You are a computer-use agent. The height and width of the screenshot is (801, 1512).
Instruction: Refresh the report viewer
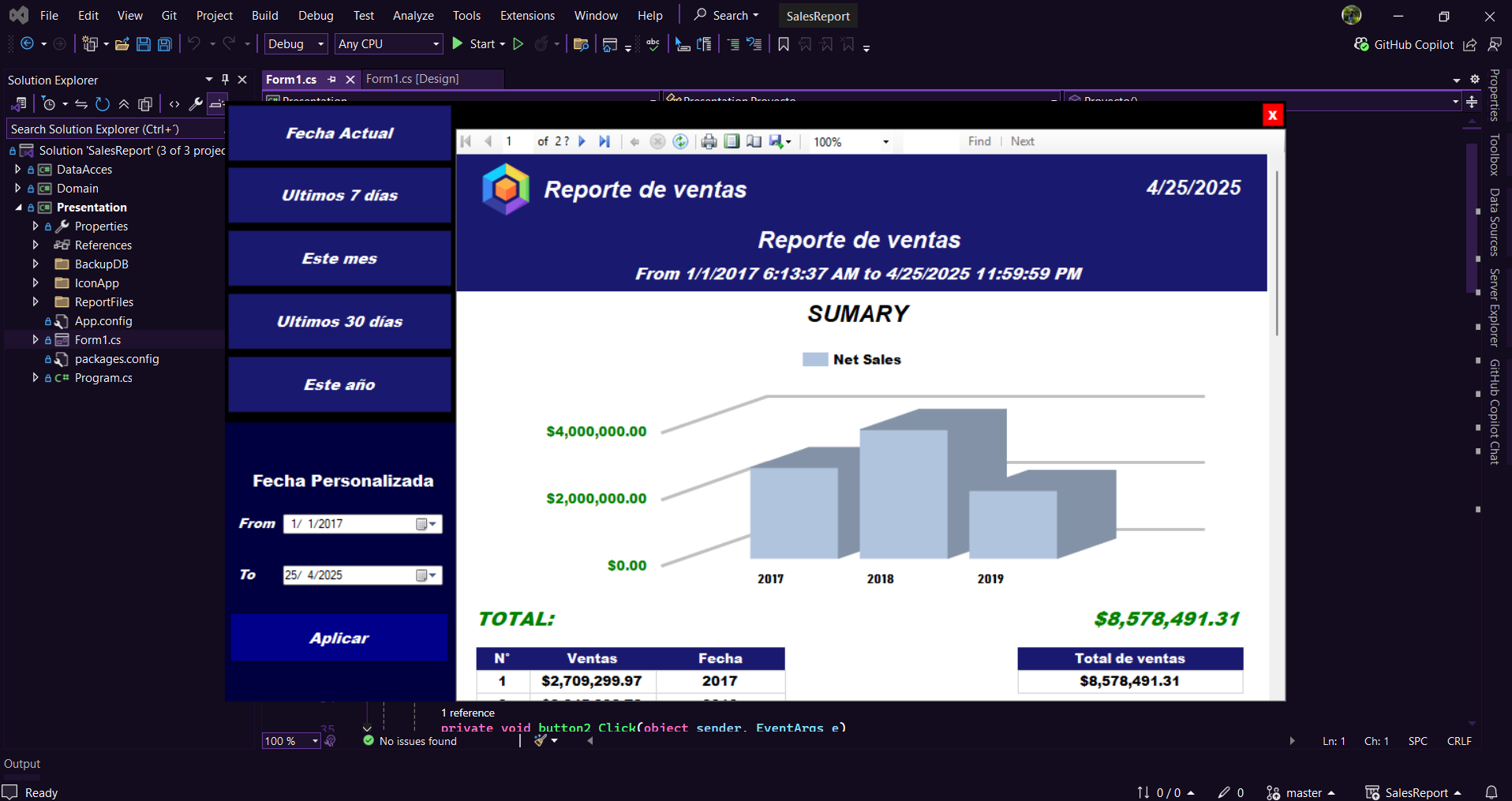click(680, 141)
